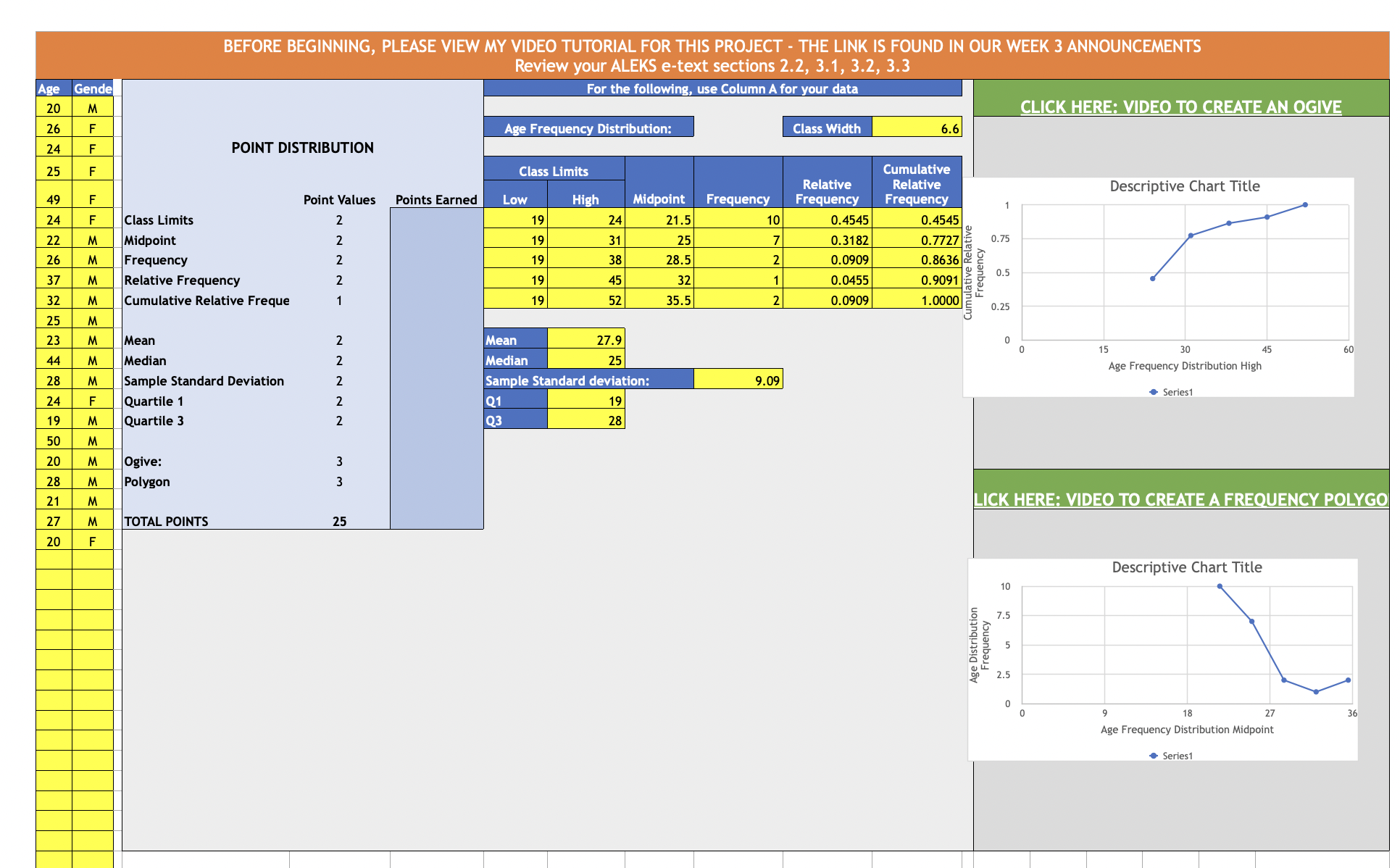Select the midpoint cell 21.5
This screenshot has width=1400, height=868.
[659, 220]
